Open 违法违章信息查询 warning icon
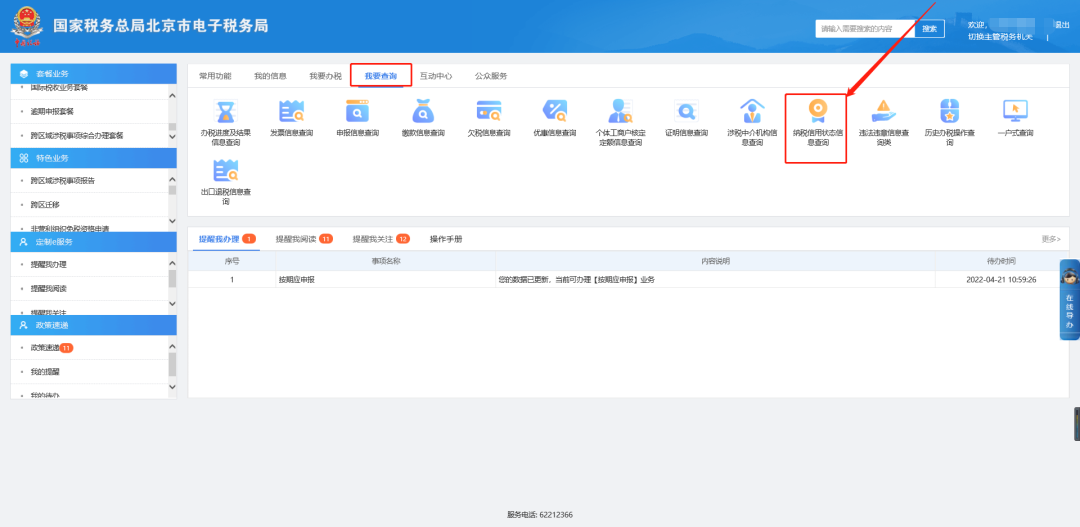The height and width of the screenshot is (527, 1080). coord(883,111)
